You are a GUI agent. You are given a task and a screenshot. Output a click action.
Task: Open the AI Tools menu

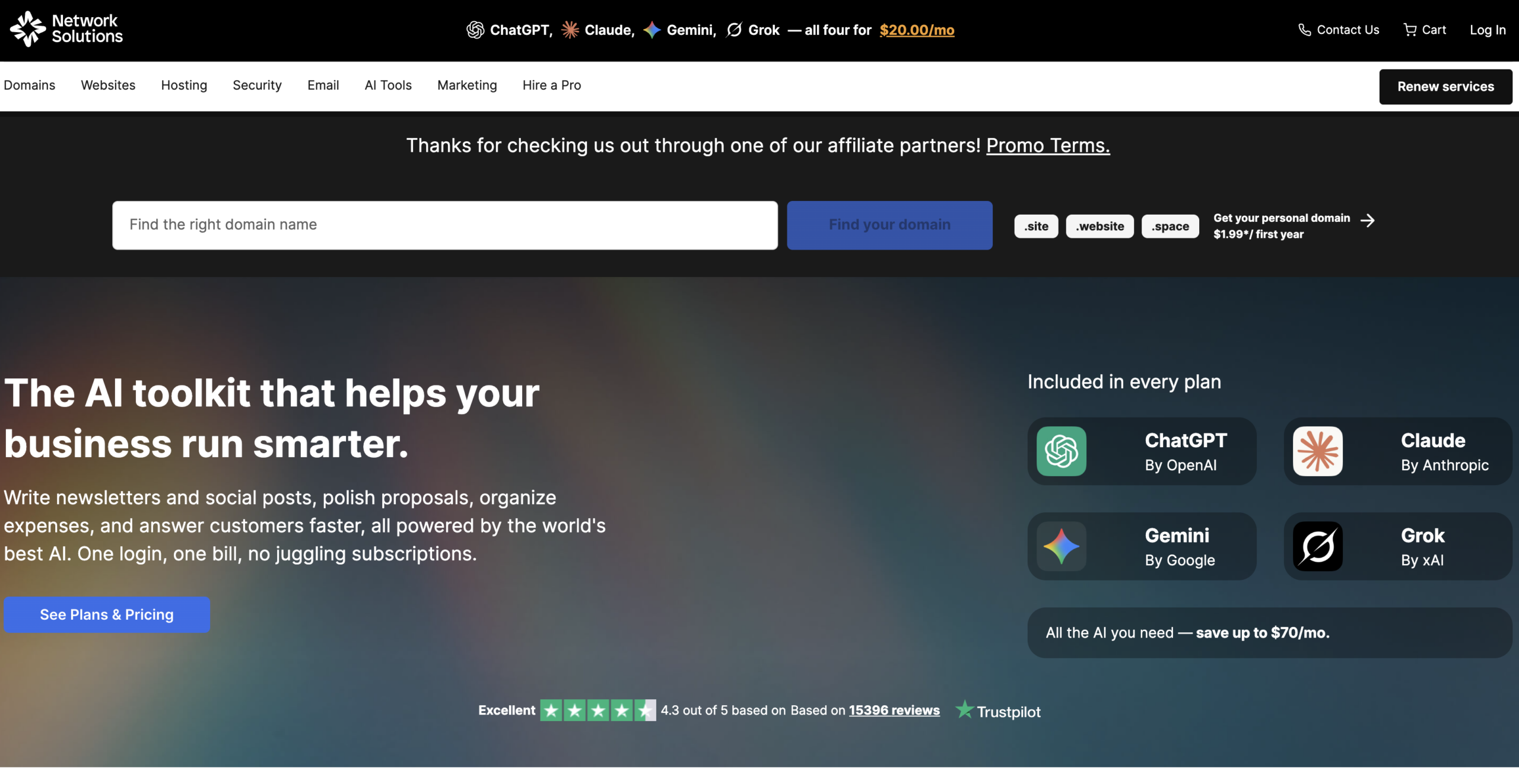(388, 85)
